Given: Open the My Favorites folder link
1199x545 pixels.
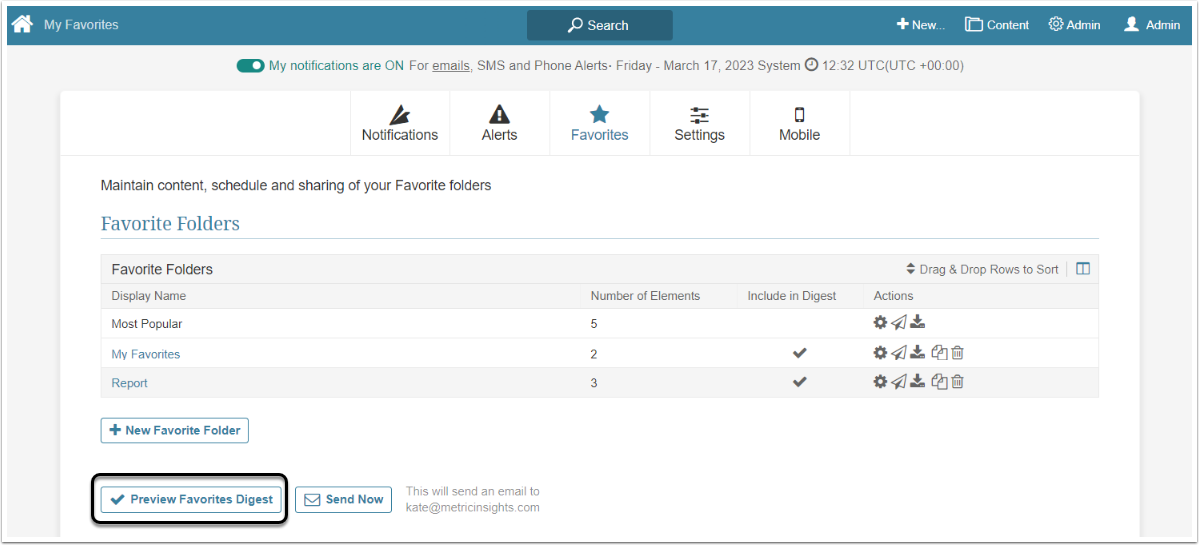Looking at the screenshot, I should pos(146,354).
